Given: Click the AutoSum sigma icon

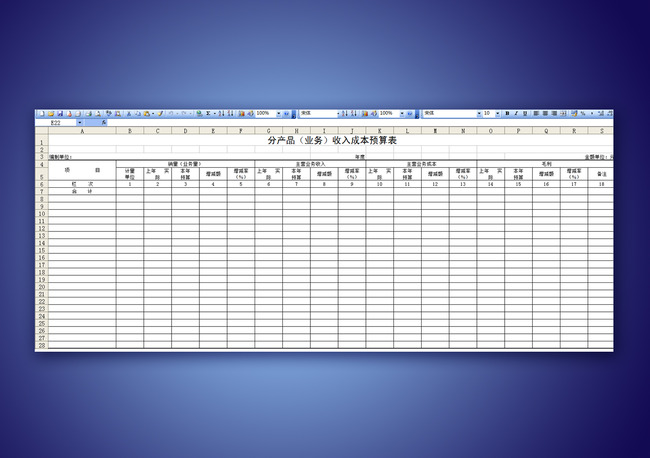Looking at the screenshot, I should click(x=208, y=114).
